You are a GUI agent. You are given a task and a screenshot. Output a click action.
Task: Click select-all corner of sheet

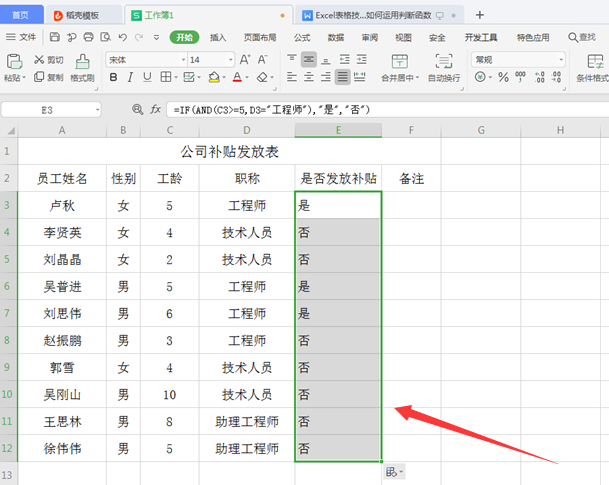(9, 130)
